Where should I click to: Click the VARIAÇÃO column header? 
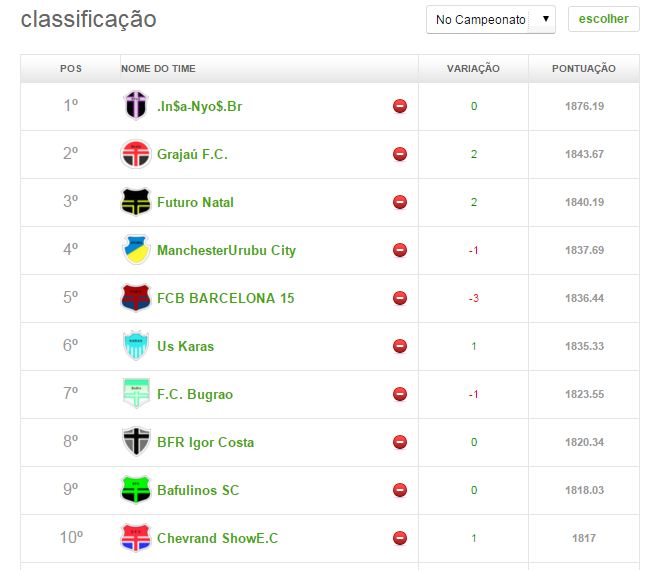[x=473, y=69]
